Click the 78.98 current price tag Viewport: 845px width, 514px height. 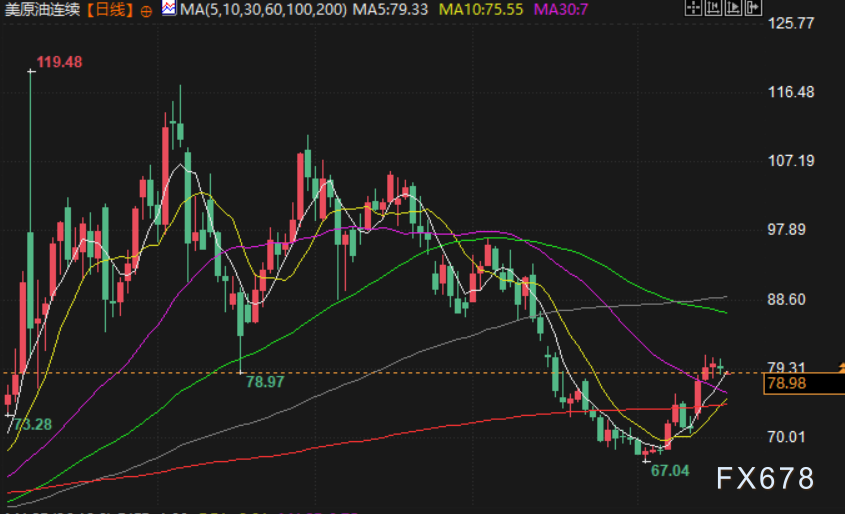[787, 384]
